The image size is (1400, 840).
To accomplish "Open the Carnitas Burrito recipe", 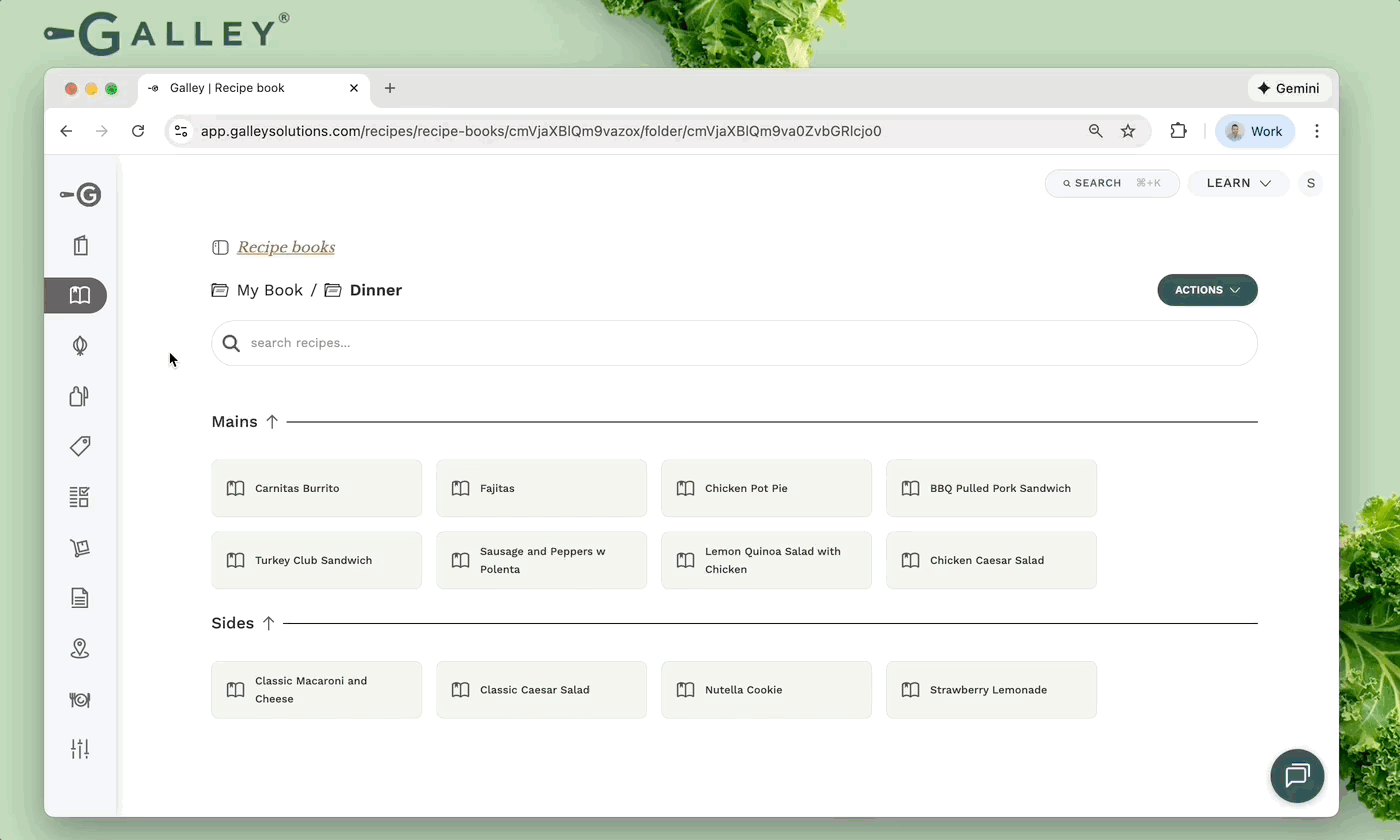I will pos(316,488).
